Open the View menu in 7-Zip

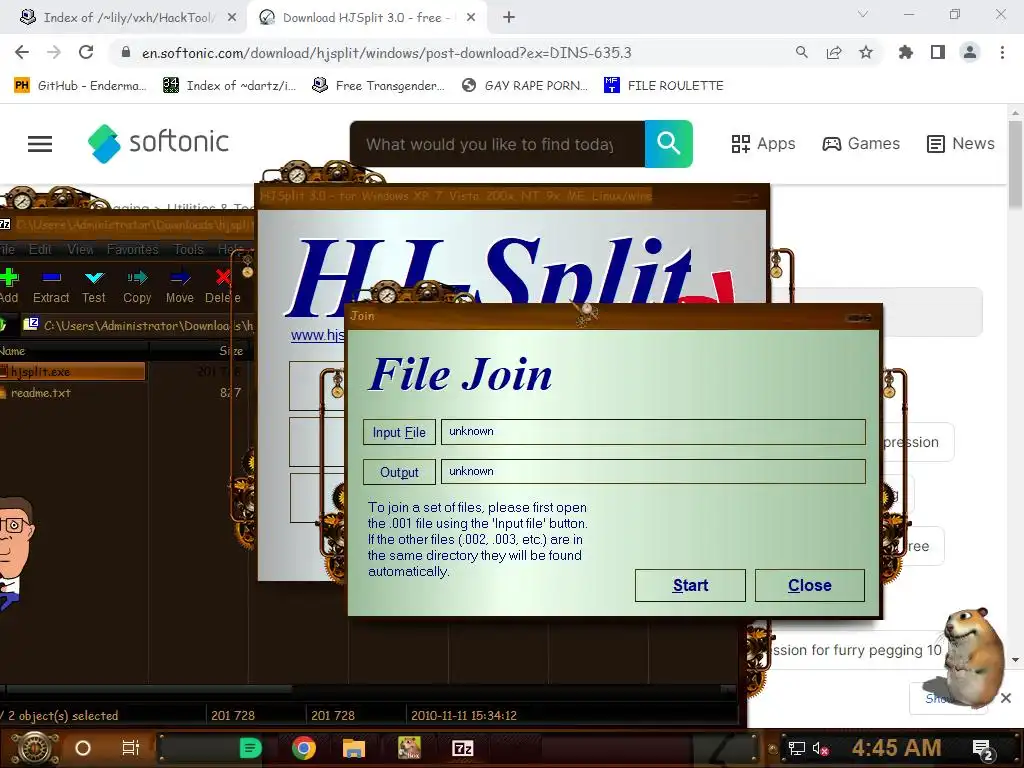pos(80,249)
